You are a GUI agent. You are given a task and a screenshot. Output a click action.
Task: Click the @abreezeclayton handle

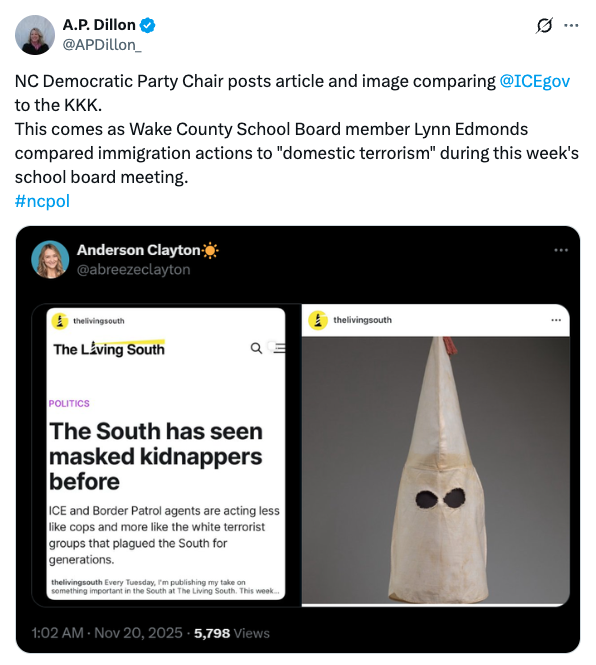[x=133, y=269]
